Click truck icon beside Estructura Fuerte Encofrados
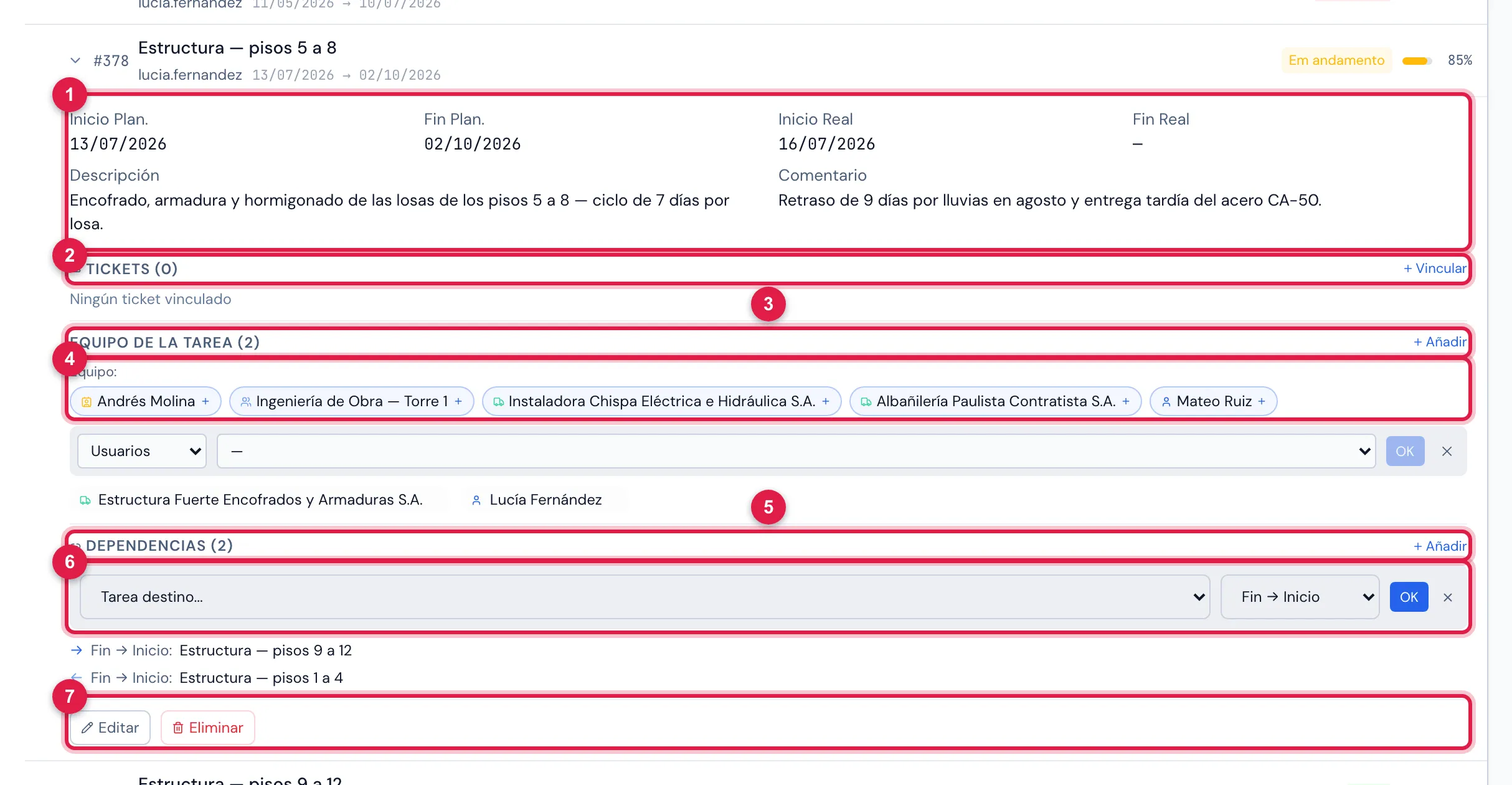The width and height of the screenshot is (1512, 785). (85, 500)
